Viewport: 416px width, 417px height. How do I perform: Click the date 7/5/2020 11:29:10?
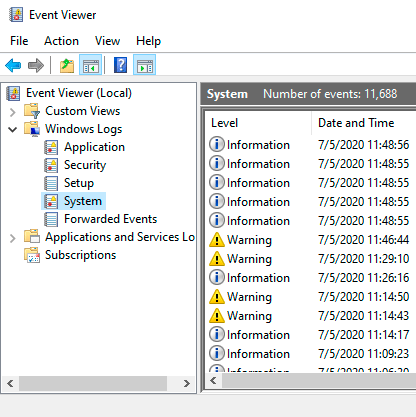pos(363,259)
